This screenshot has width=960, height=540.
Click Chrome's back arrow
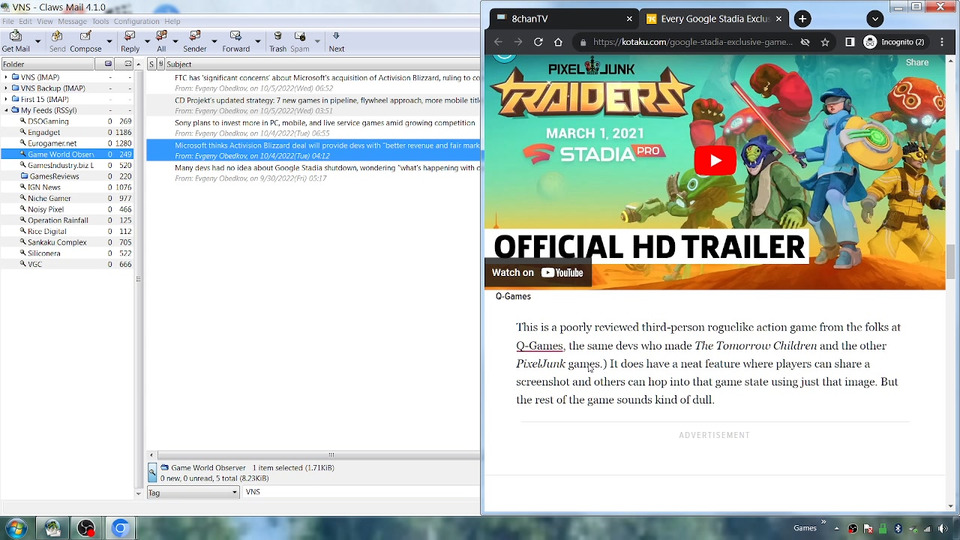pyautogui.click(x=498, y=42)
